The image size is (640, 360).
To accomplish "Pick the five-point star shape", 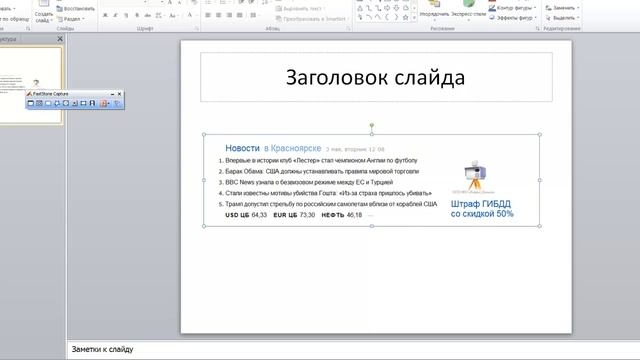I will pos(406,18).
